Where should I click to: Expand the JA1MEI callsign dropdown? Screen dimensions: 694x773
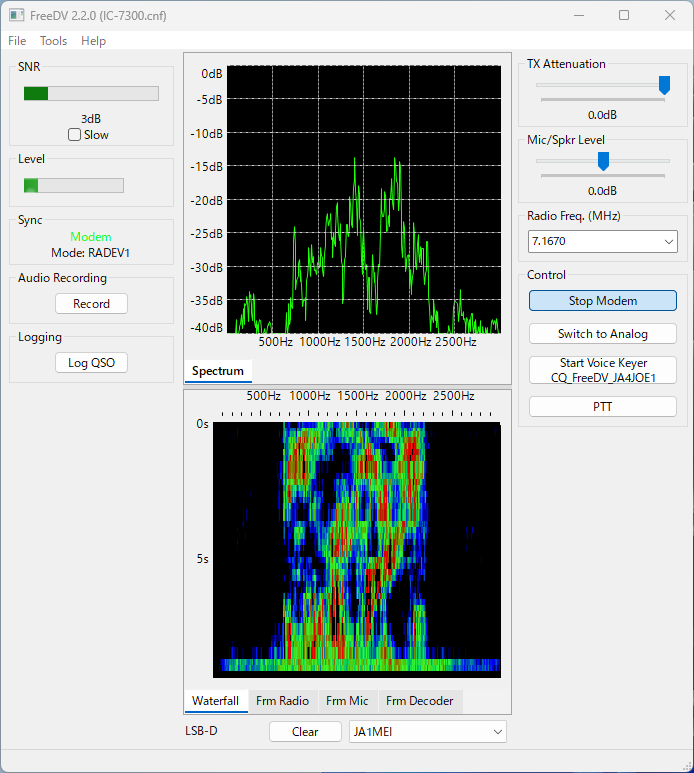coord(498,732)
